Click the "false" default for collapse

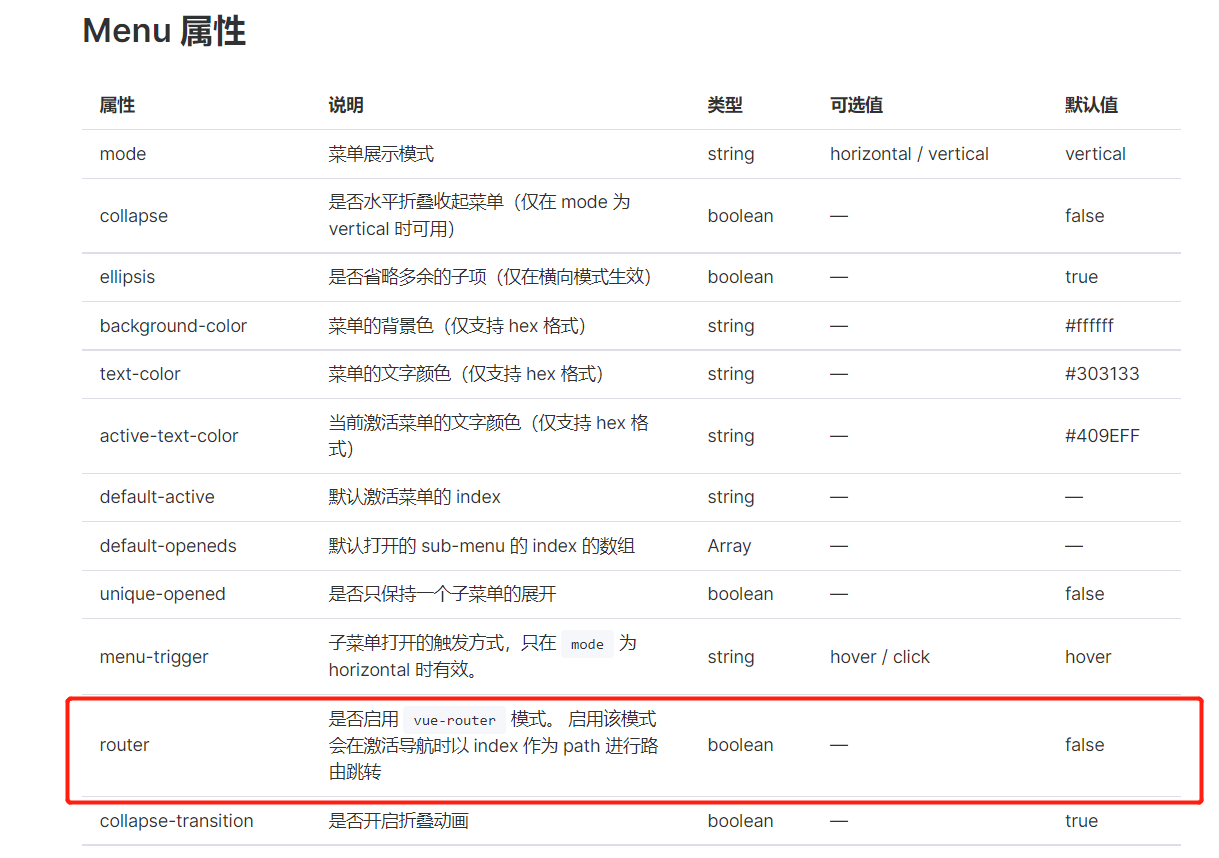[x=1084, y=216]
